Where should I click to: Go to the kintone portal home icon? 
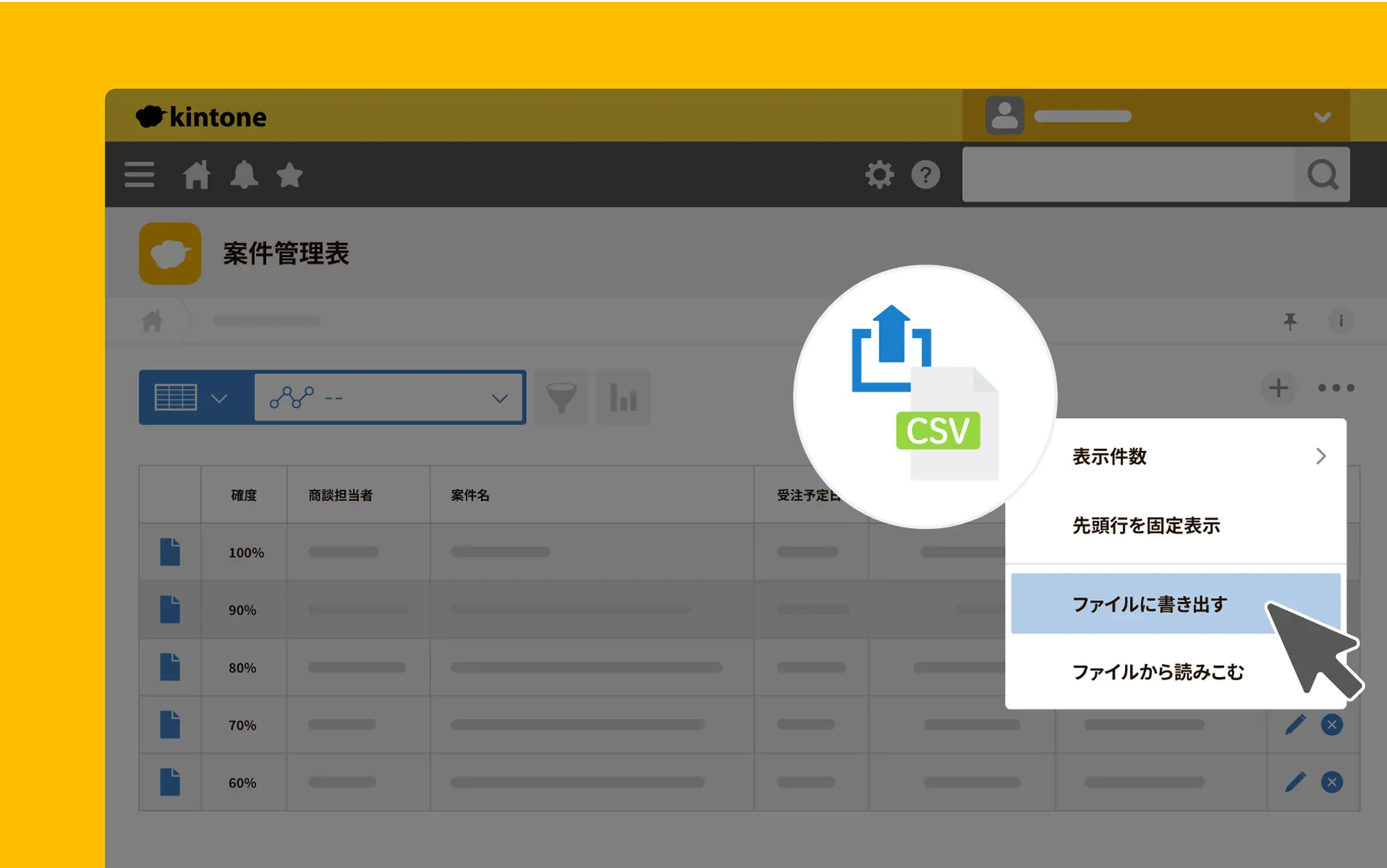[196, 175]
